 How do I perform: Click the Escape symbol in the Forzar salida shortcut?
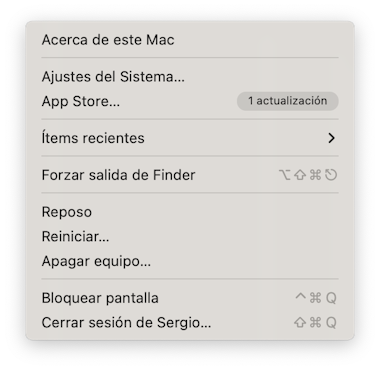coord(331,175)
